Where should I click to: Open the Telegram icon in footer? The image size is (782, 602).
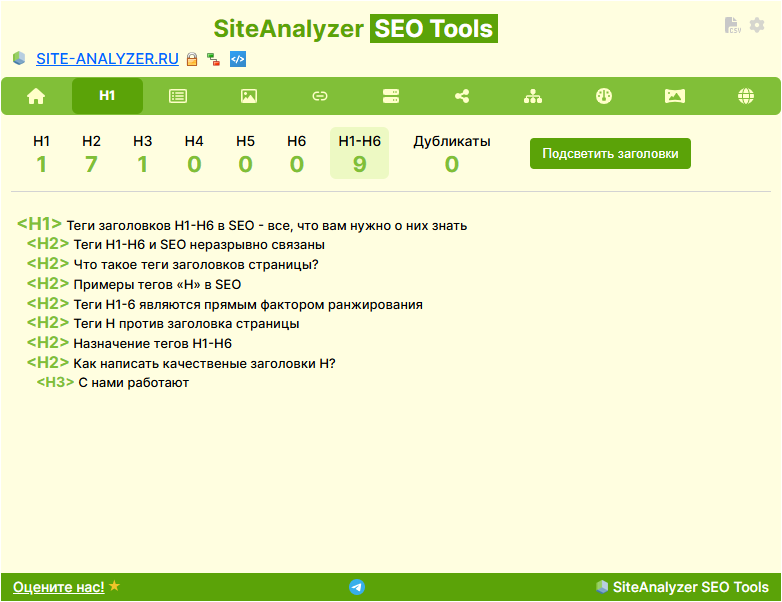(357, 587)
